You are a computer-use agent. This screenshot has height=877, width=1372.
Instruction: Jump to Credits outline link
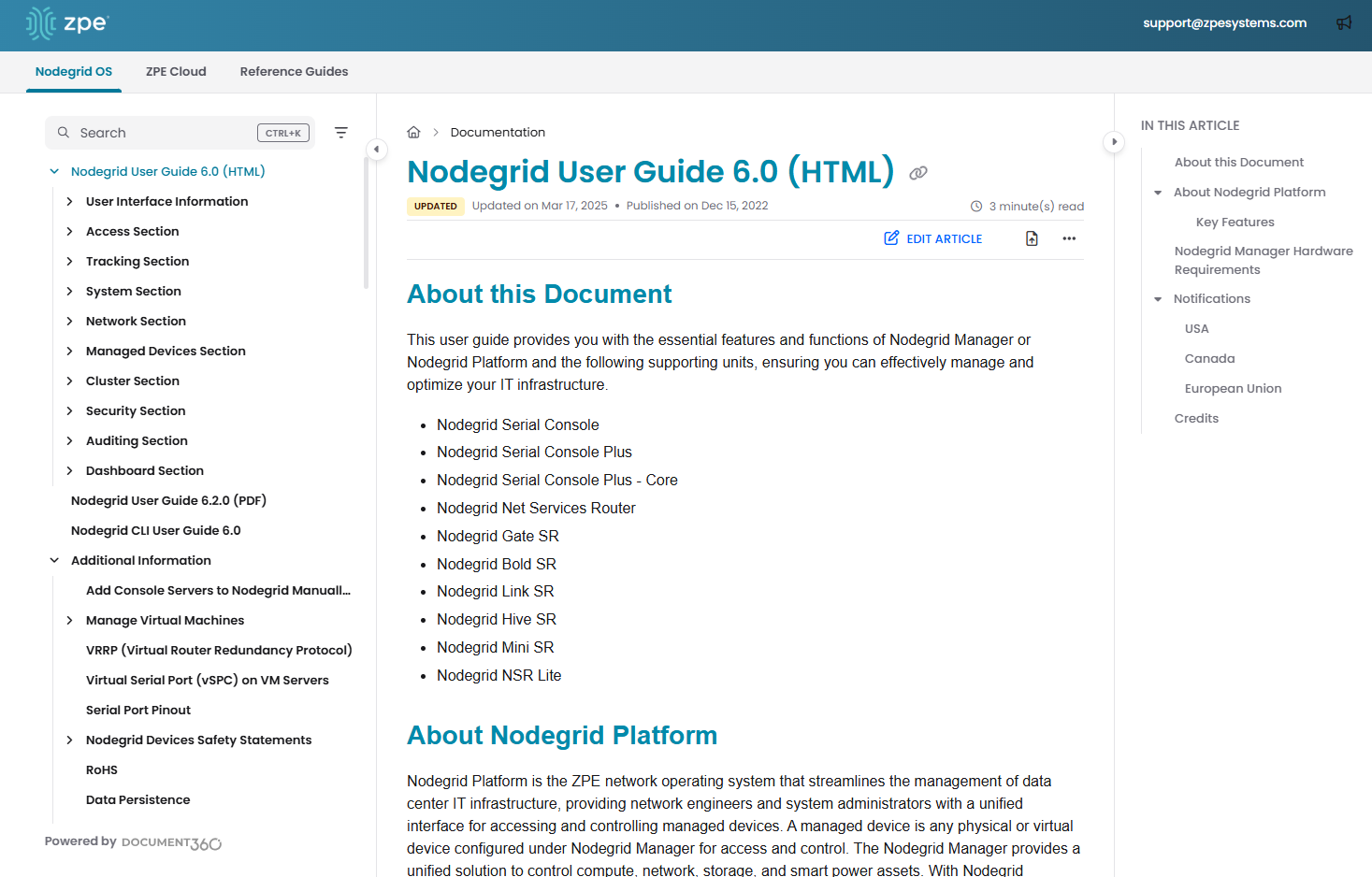[1196, 418]
